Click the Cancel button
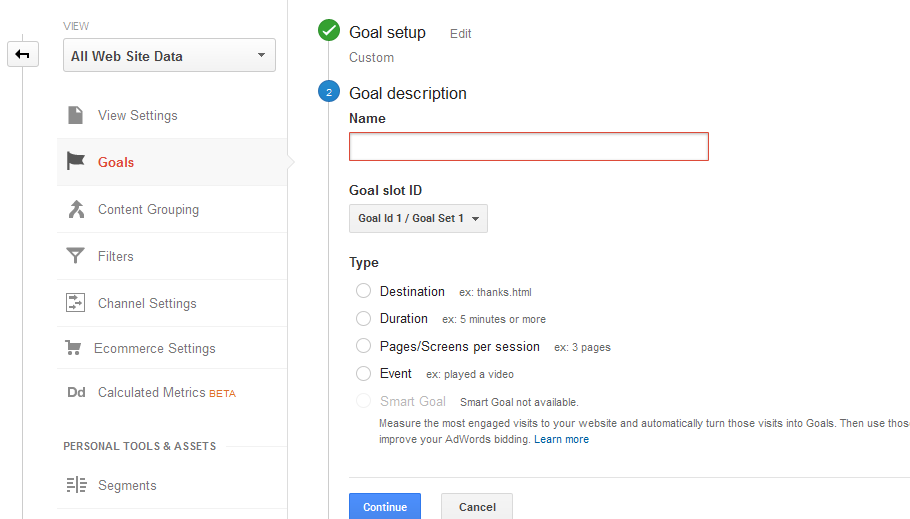Viewport: 910px width, 519px height. [476, 507]
